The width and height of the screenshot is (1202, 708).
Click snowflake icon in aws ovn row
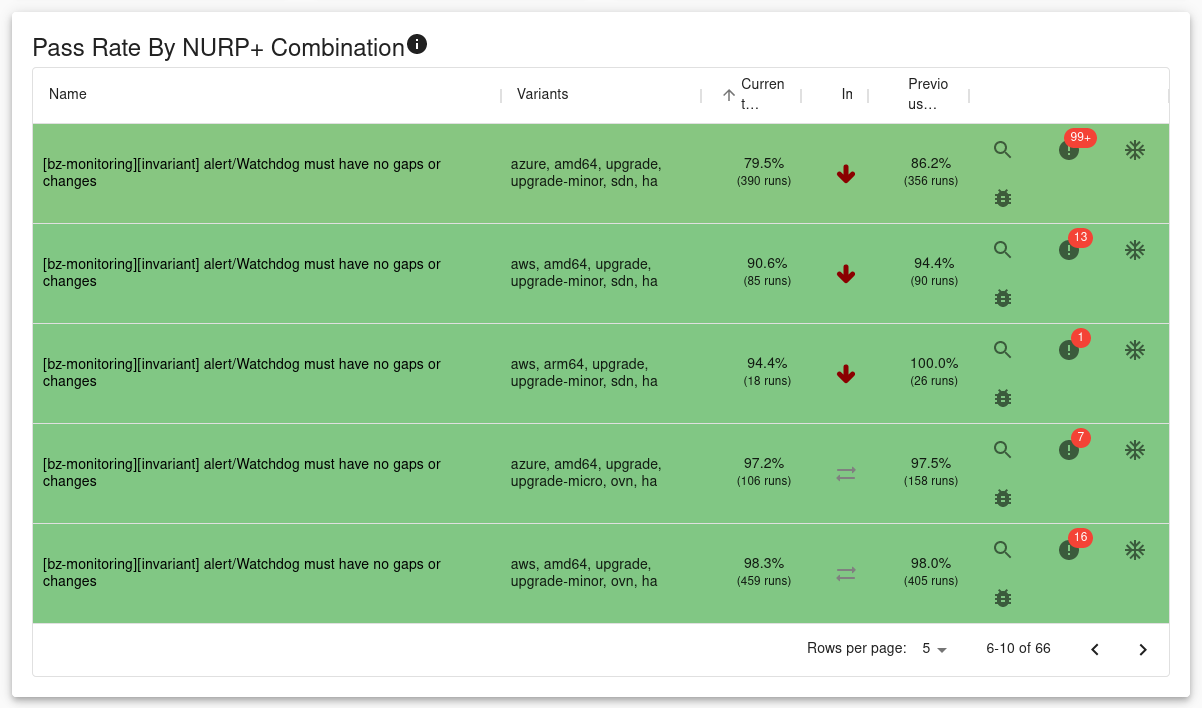pos(1134,550)
